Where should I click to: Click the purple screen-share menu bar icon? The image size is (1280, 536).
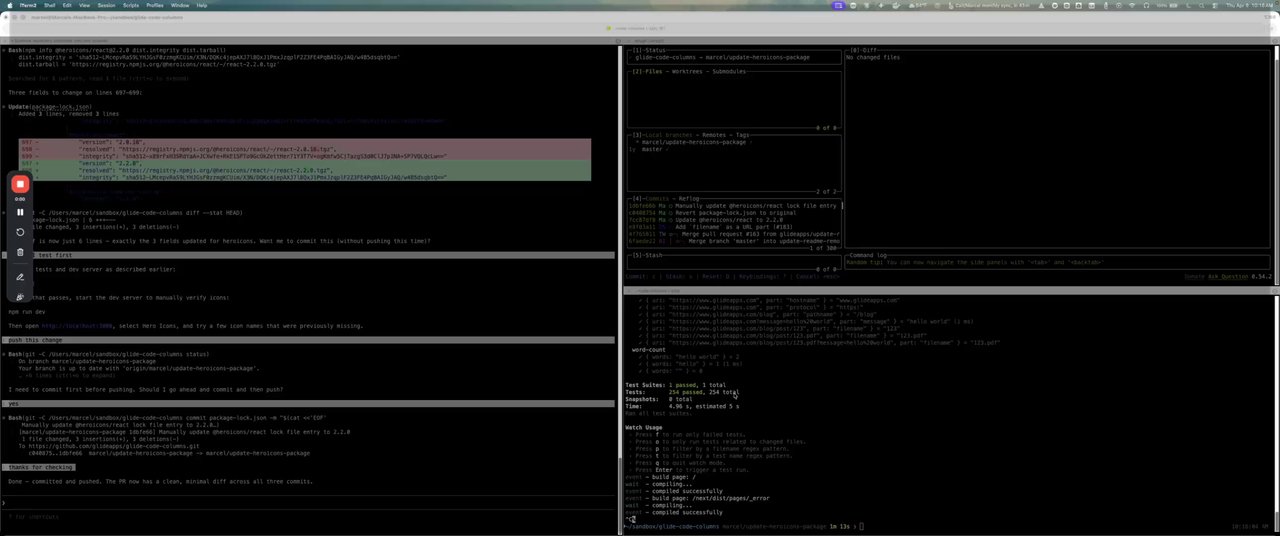[838, 5]
